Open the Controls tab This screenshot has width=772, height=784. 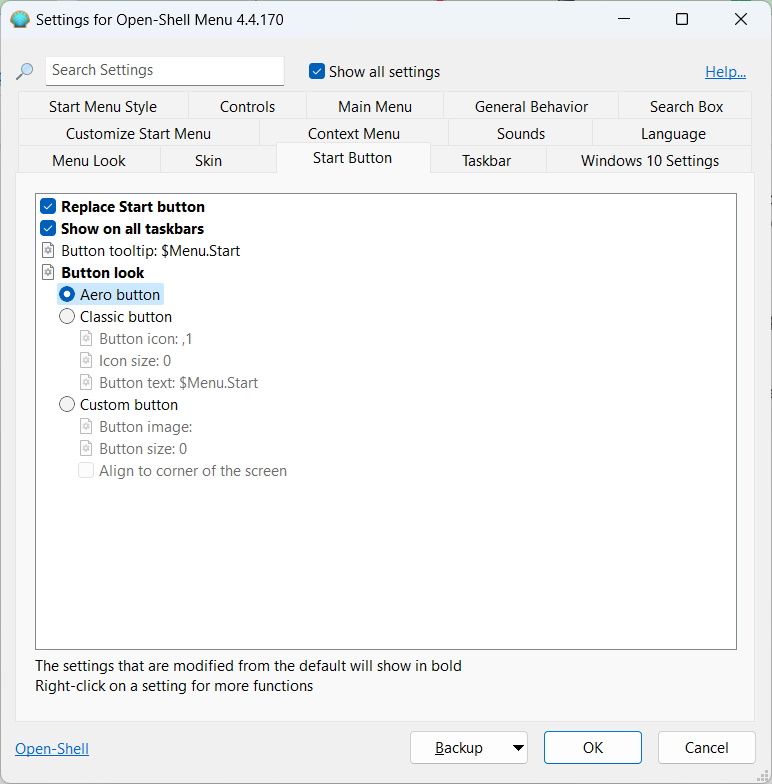(x=248, y=106)
